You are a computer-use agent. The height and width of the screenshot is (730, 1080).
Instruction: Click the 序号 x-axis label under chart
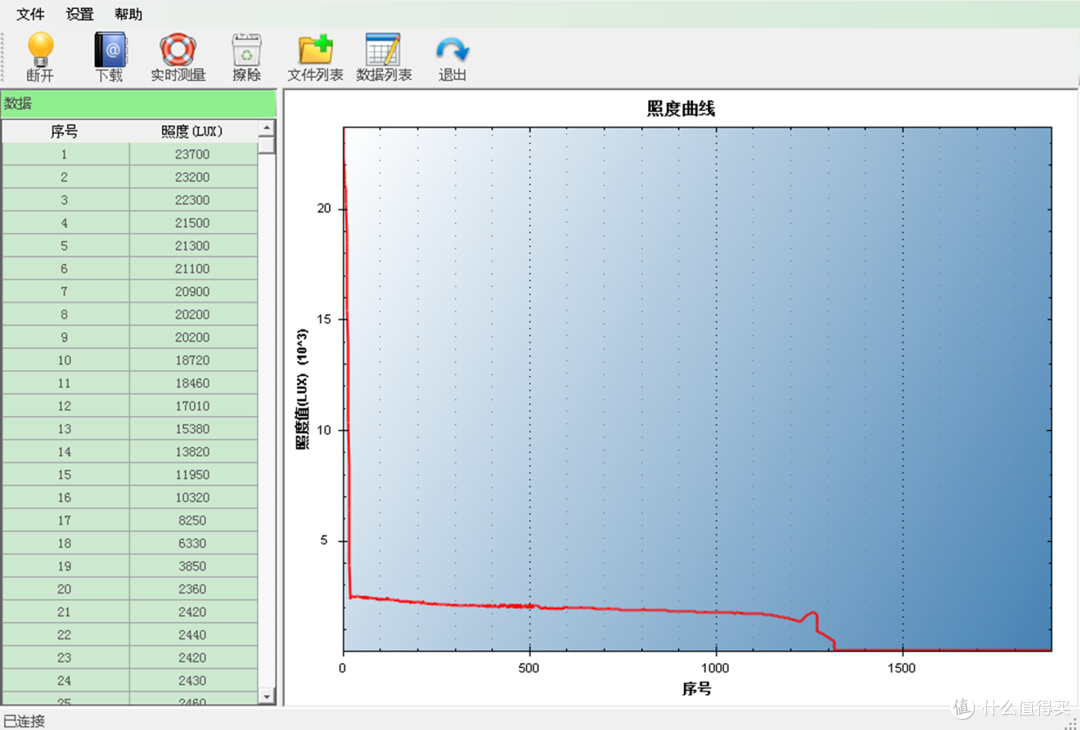[x=697, y=689]
